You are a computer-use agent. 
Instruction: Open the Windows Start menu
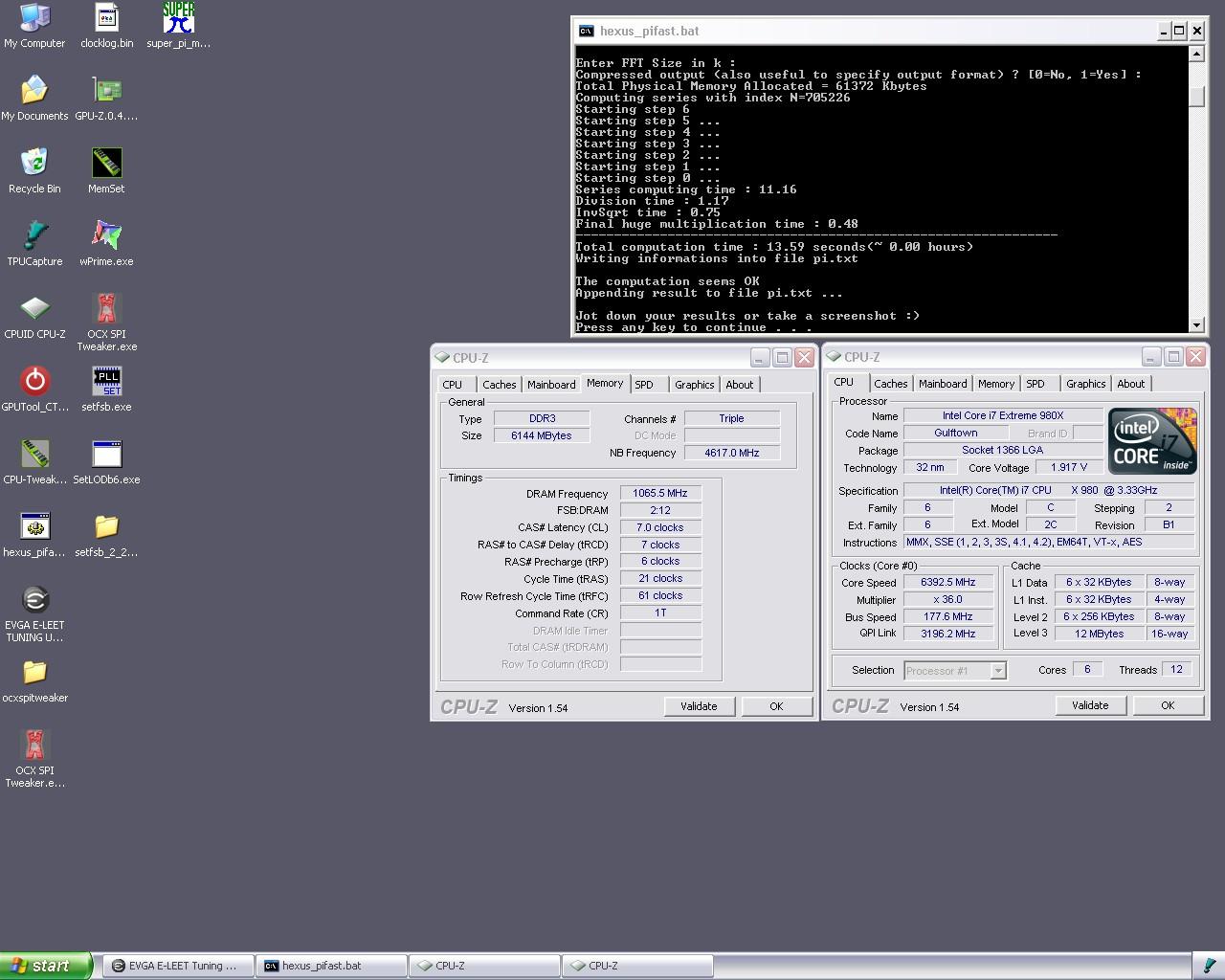point(46,966)
